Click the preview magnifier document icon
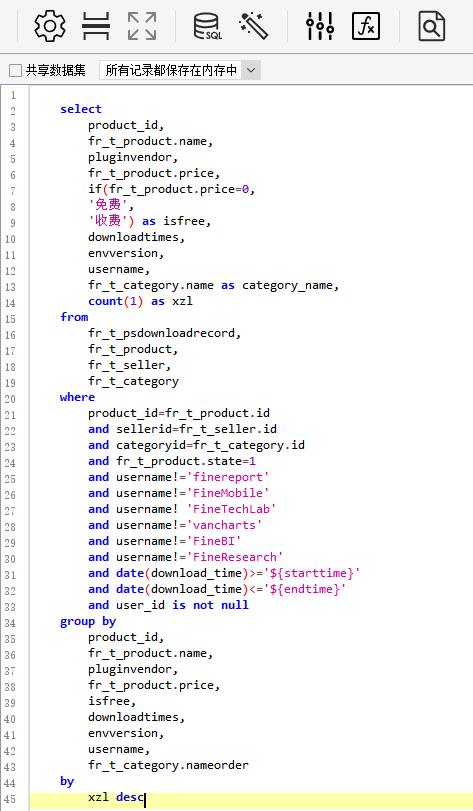 [431, 26]
